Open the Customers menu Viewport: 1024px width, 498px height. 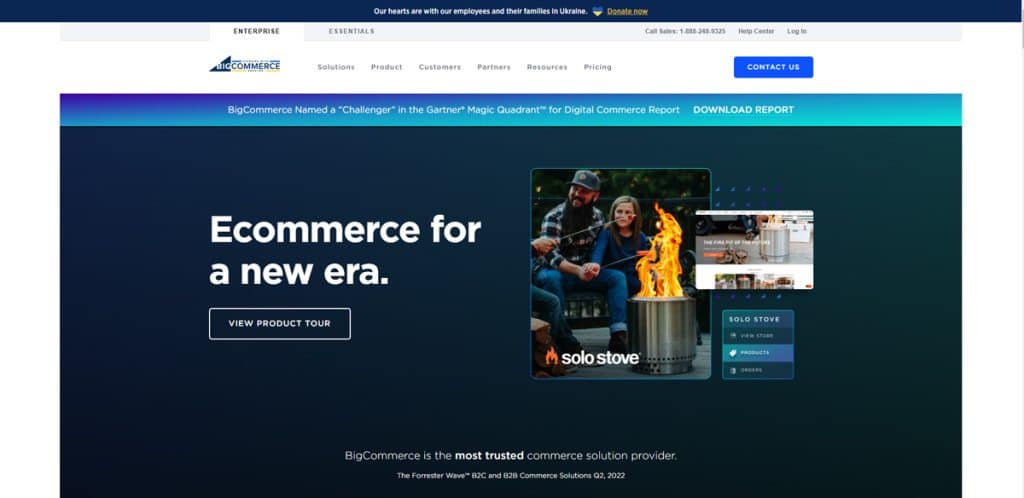440,67
